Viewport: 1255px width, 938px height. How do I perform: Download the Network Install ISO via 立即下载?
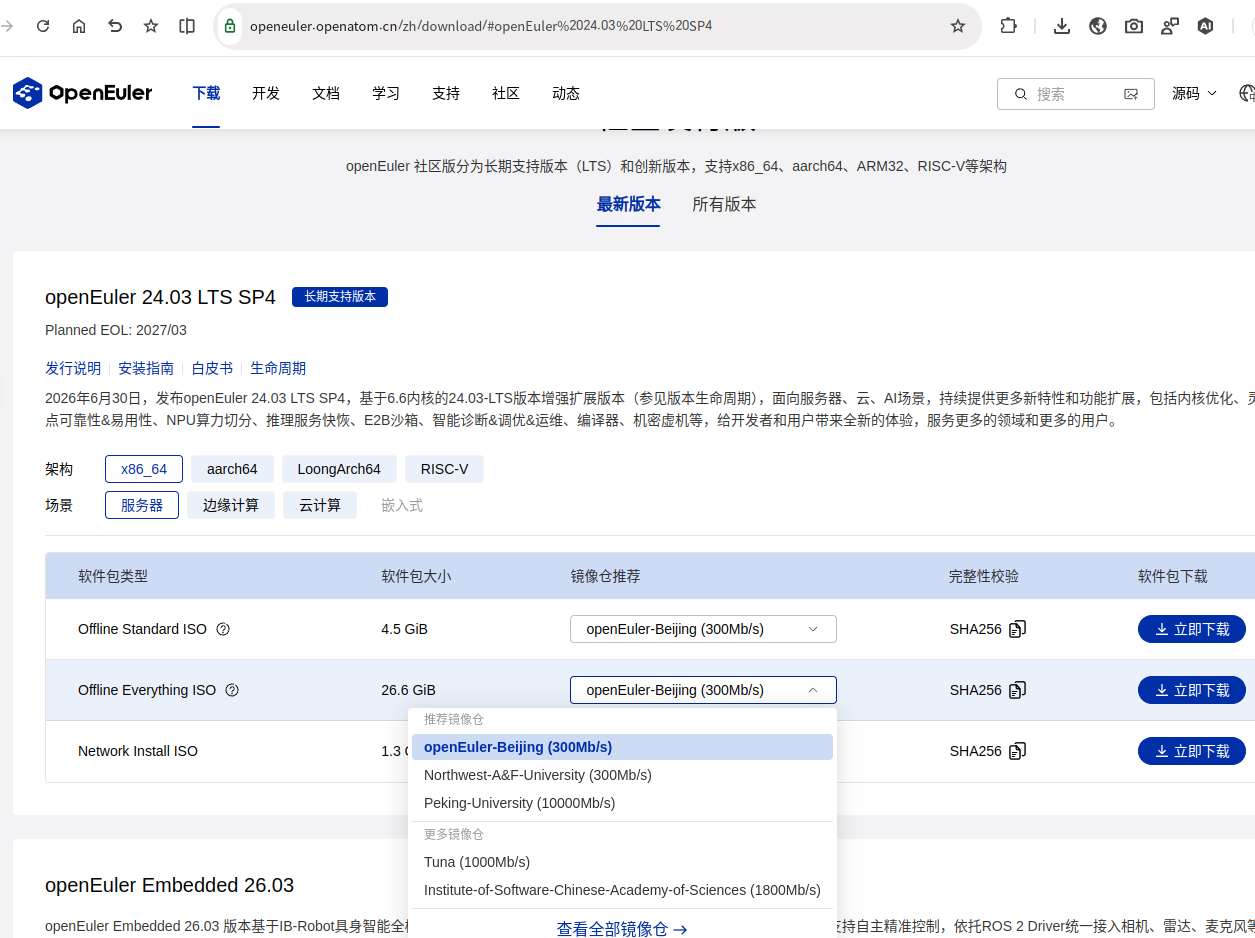1192,751
